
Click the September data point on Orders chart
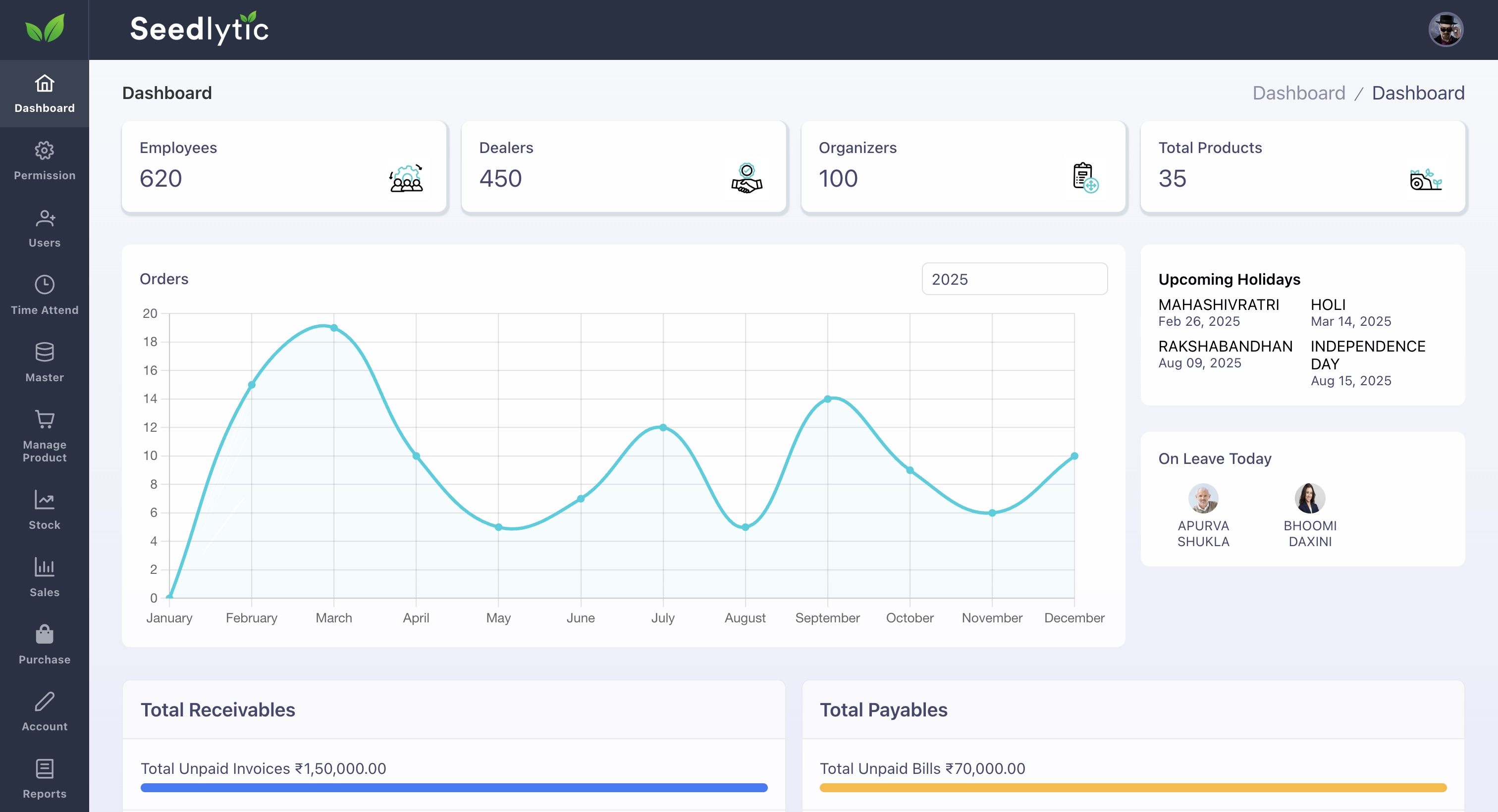(827, 399)
